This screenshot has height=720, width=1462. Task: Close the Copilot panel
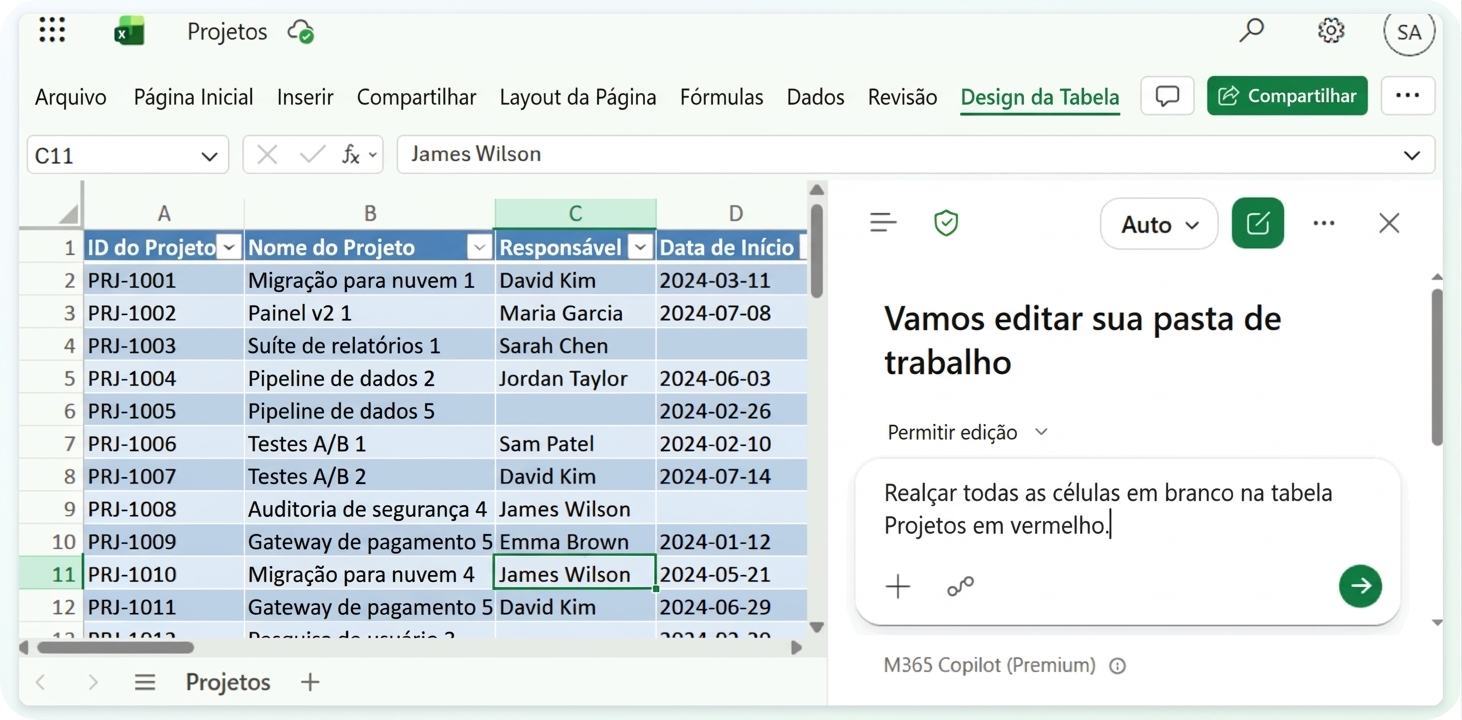pos(1389,223)
